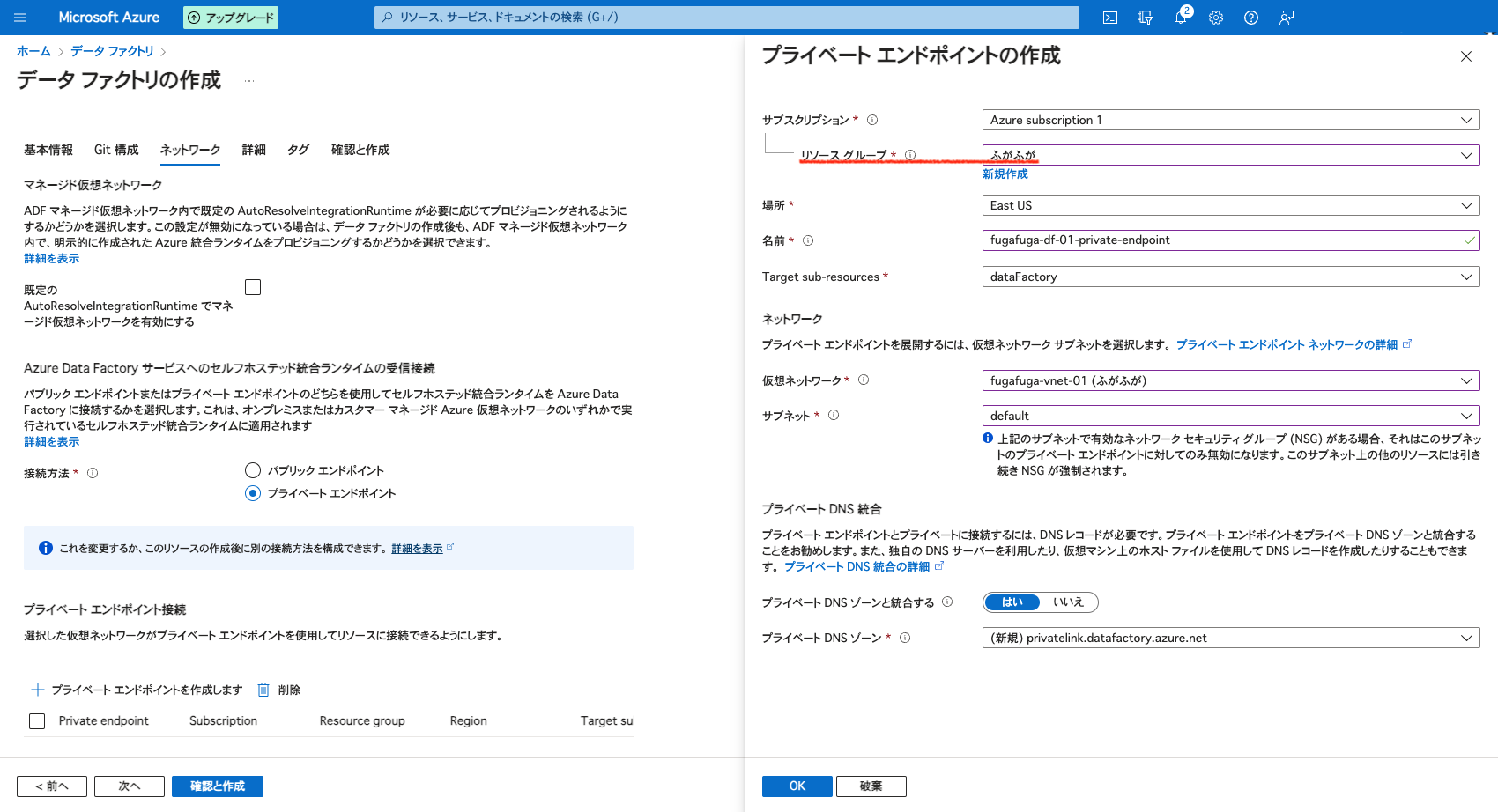Open the Azure portal hamburger menu
Image resolution: width=1498 pixels, height=812 pixels.
pos(21,18)
